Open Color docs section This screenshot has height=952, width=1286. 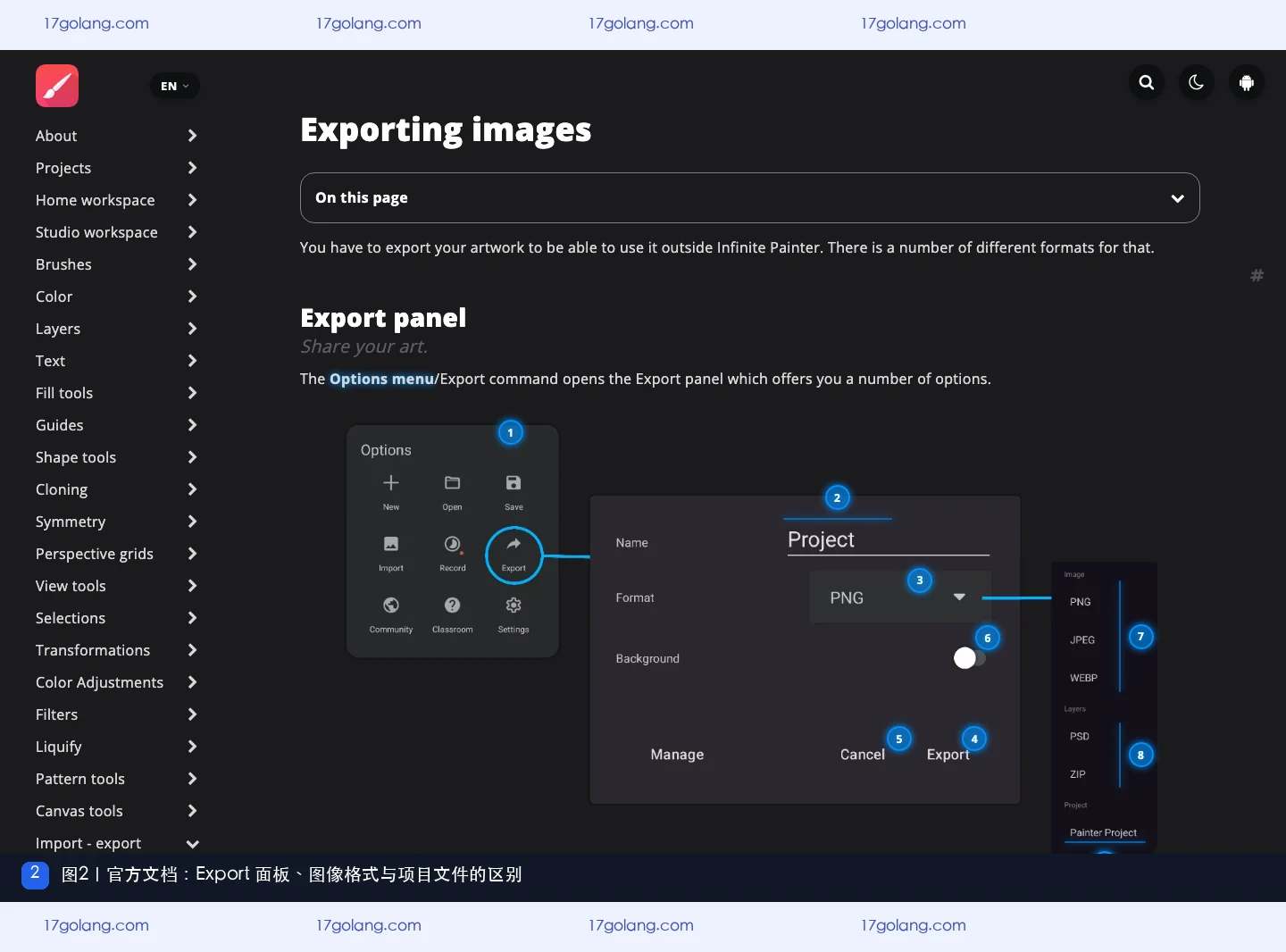[54, 296]
